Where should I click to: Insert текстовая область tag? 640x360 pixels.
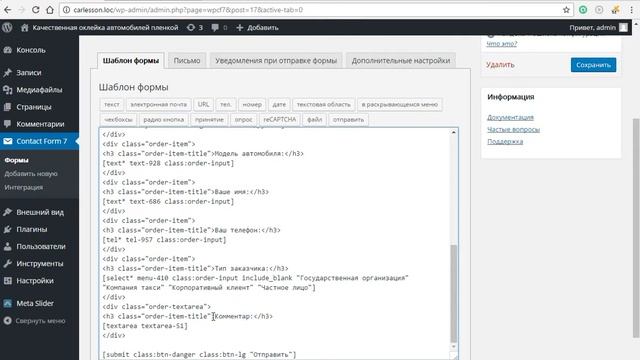coord(323,104)
